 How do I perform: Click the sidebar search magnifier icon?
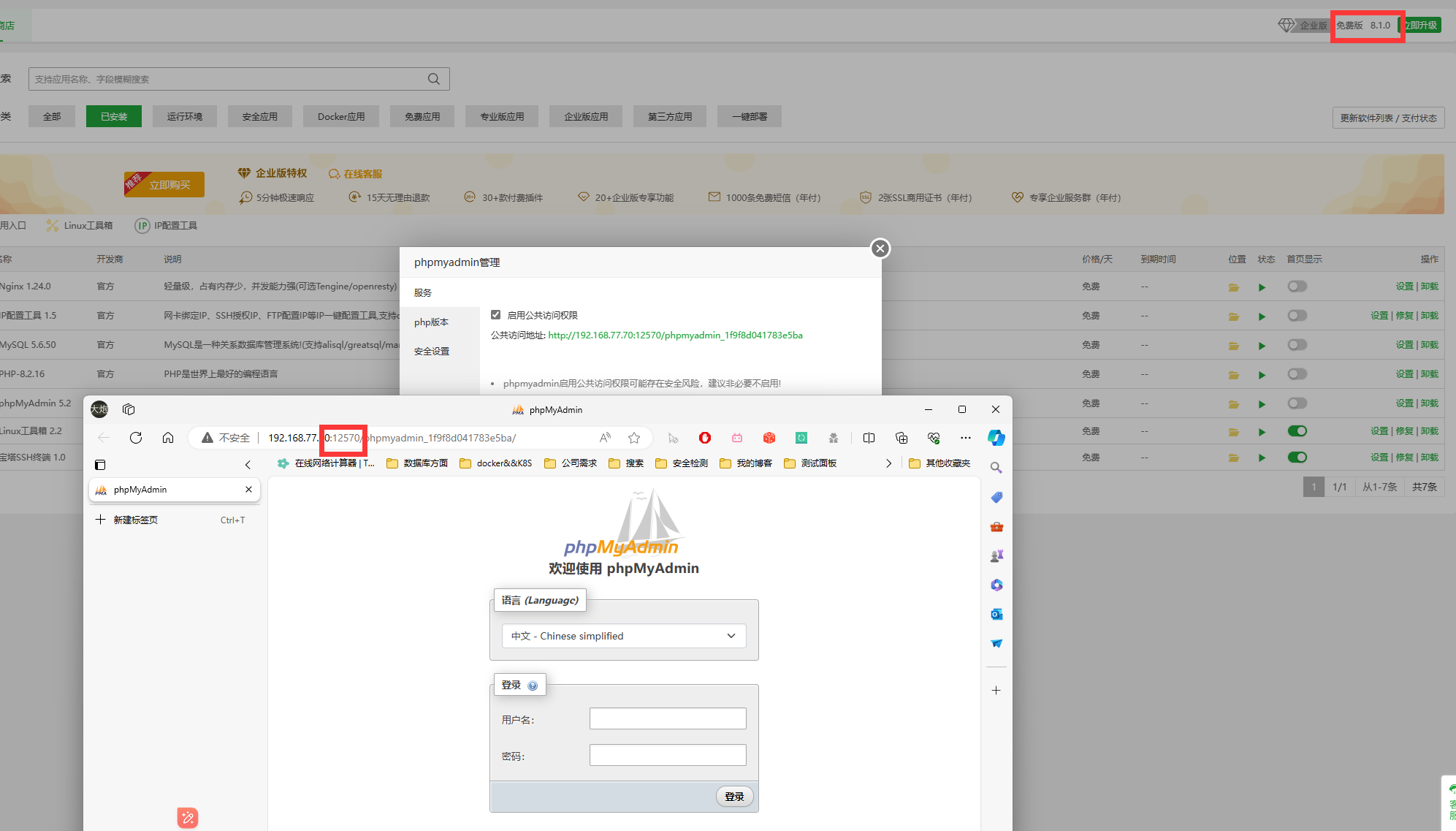996,468
